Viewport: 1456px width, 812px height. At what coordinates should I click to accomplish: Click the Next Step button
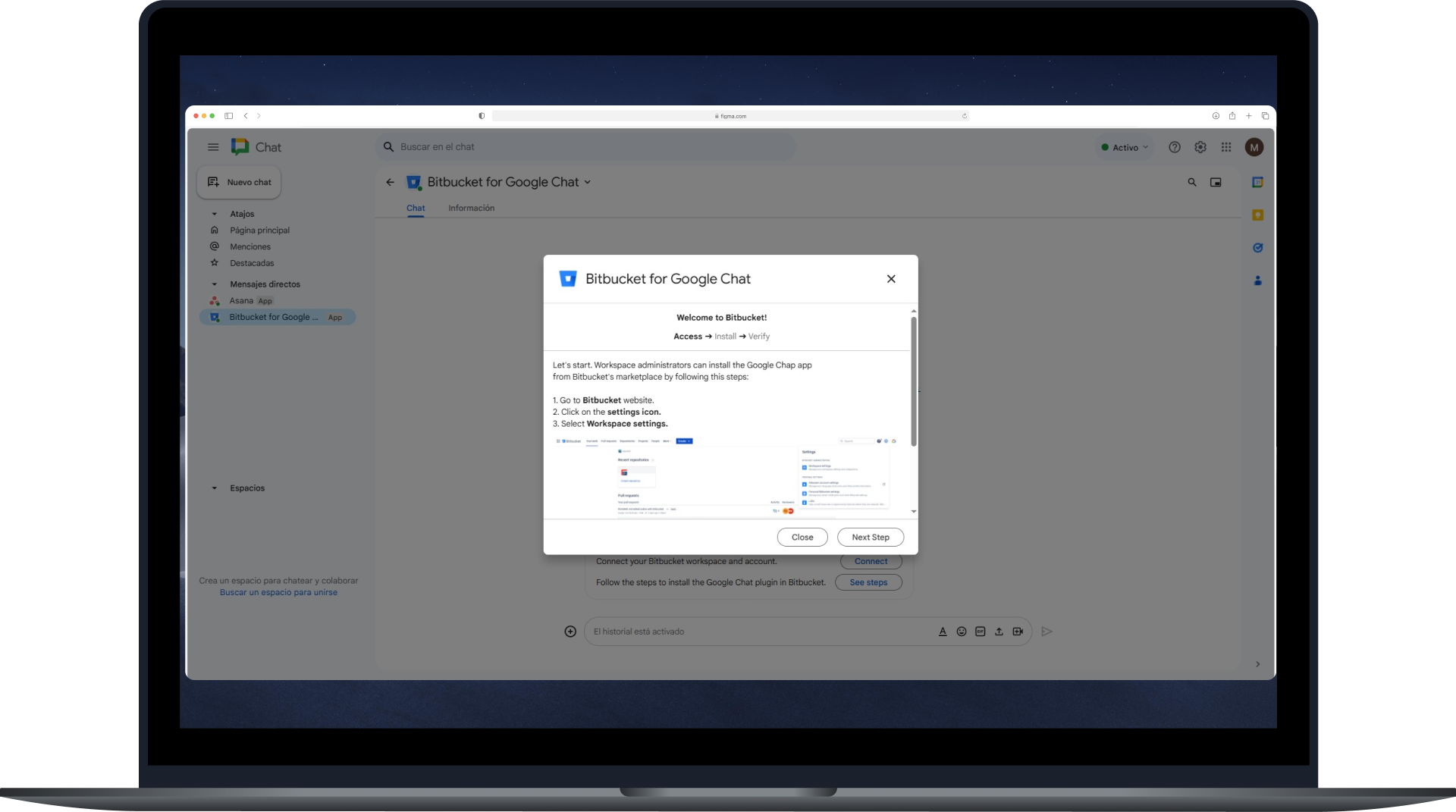pyautogui.click(x=871, y=538)
